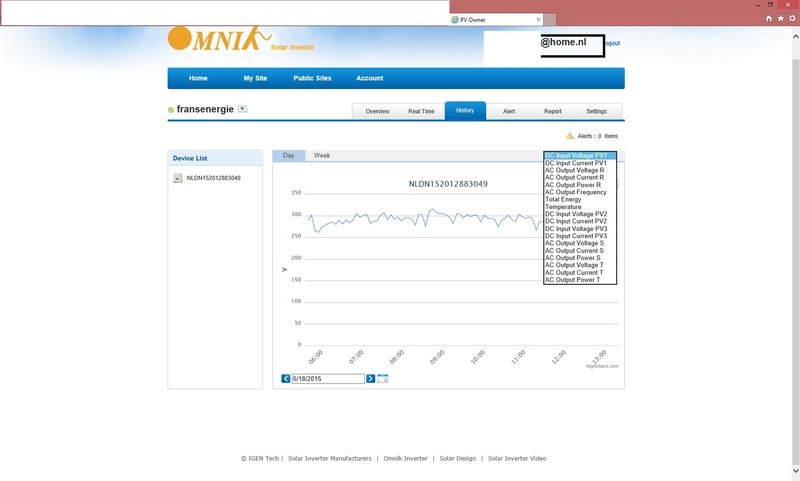Go to previous day using left arrow
The image size is (800, 481).
tap(286, 379)
